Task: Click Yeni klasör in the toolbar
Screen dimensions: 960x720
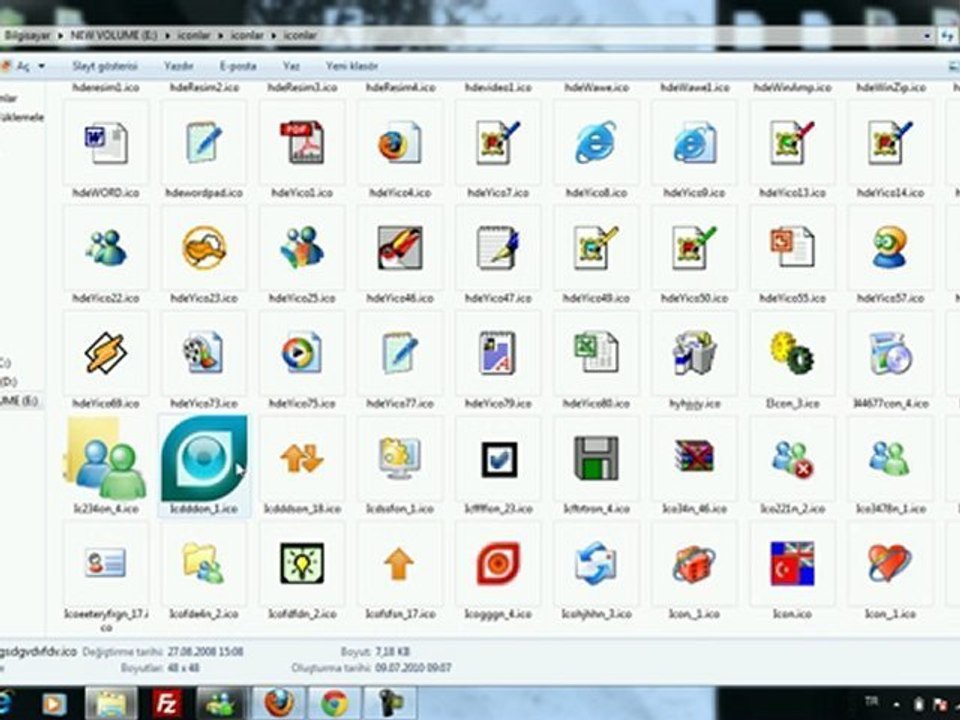Action: (x=351, y=66)
